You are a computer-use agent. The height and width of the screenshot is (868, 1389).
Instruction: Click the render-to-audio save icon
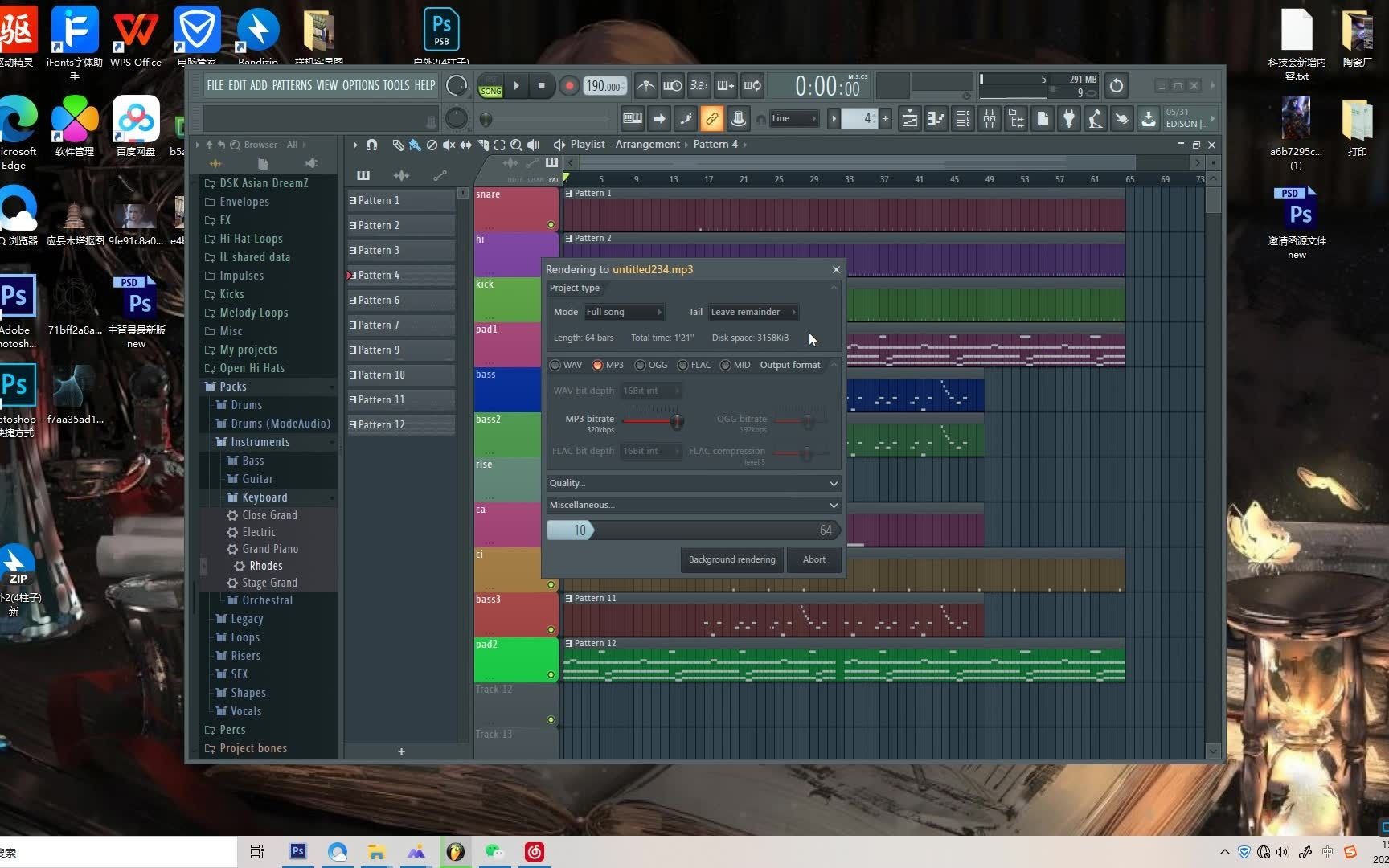click(x=1149, y=119)
